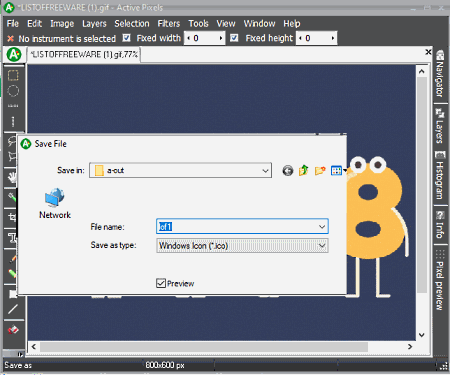Click the Fixed height value field
The height and width of the screenshot is (375, 450).
point(316,38)
